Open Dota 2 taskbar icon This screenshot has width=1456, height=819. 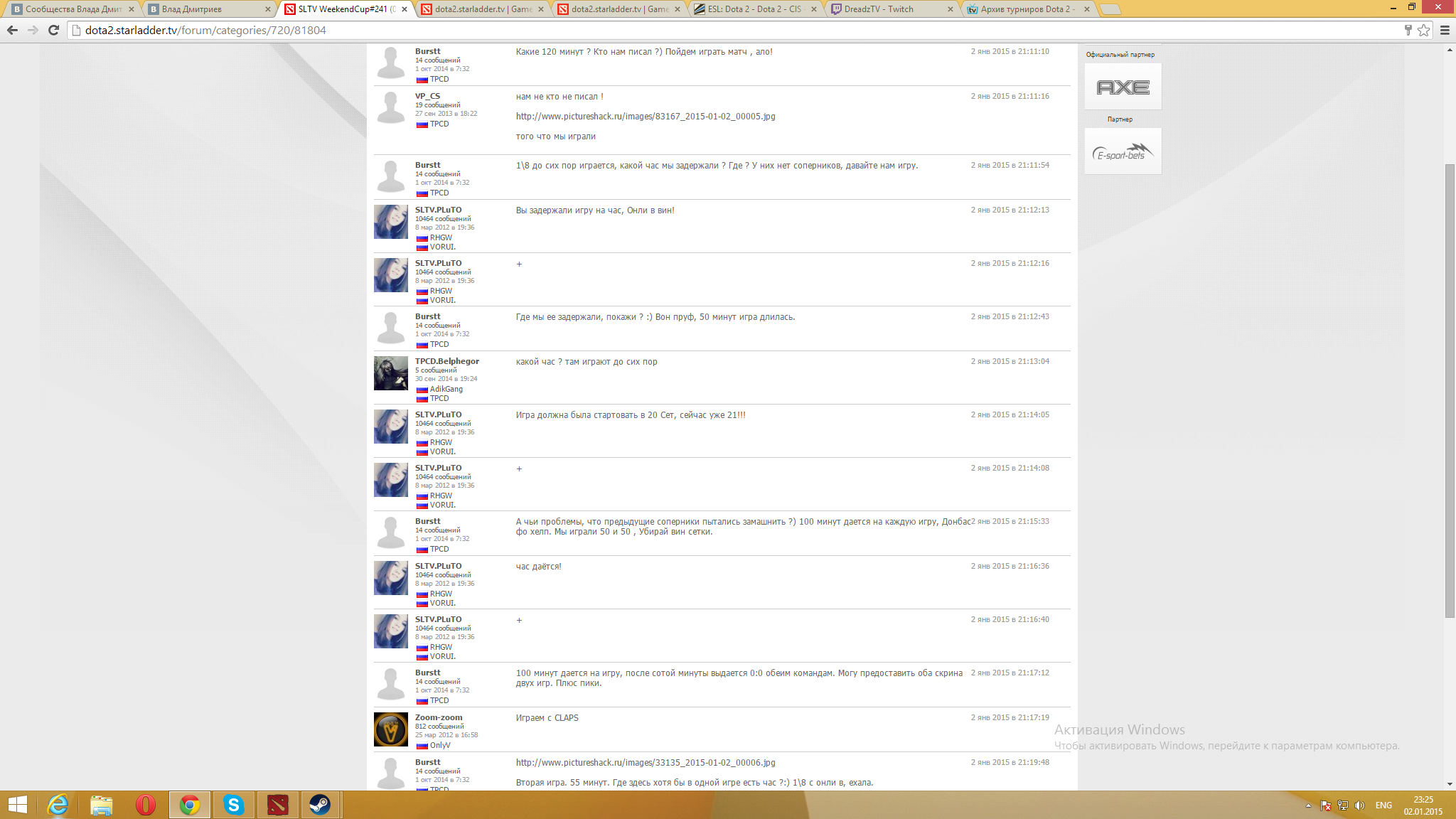tap(277, 805)
